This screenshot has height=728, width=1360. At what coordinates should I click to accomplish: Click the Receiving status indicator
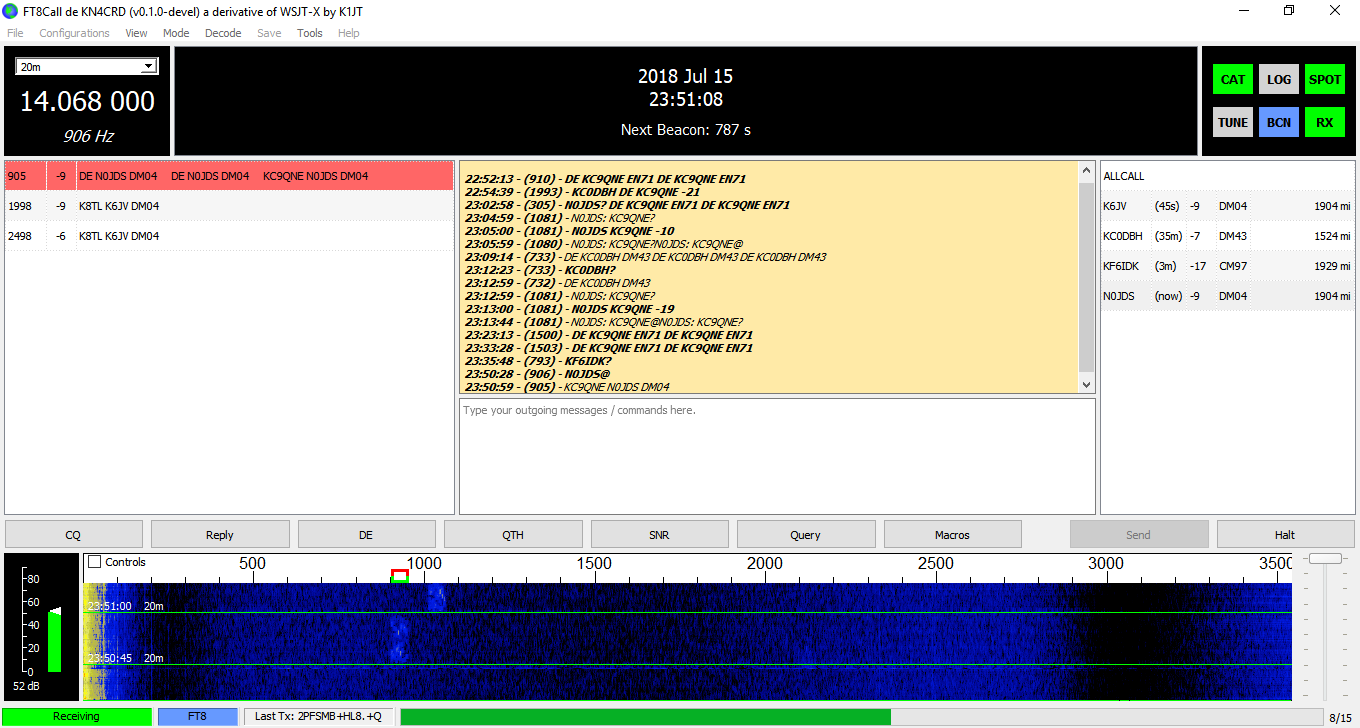[x=76, y=716]
